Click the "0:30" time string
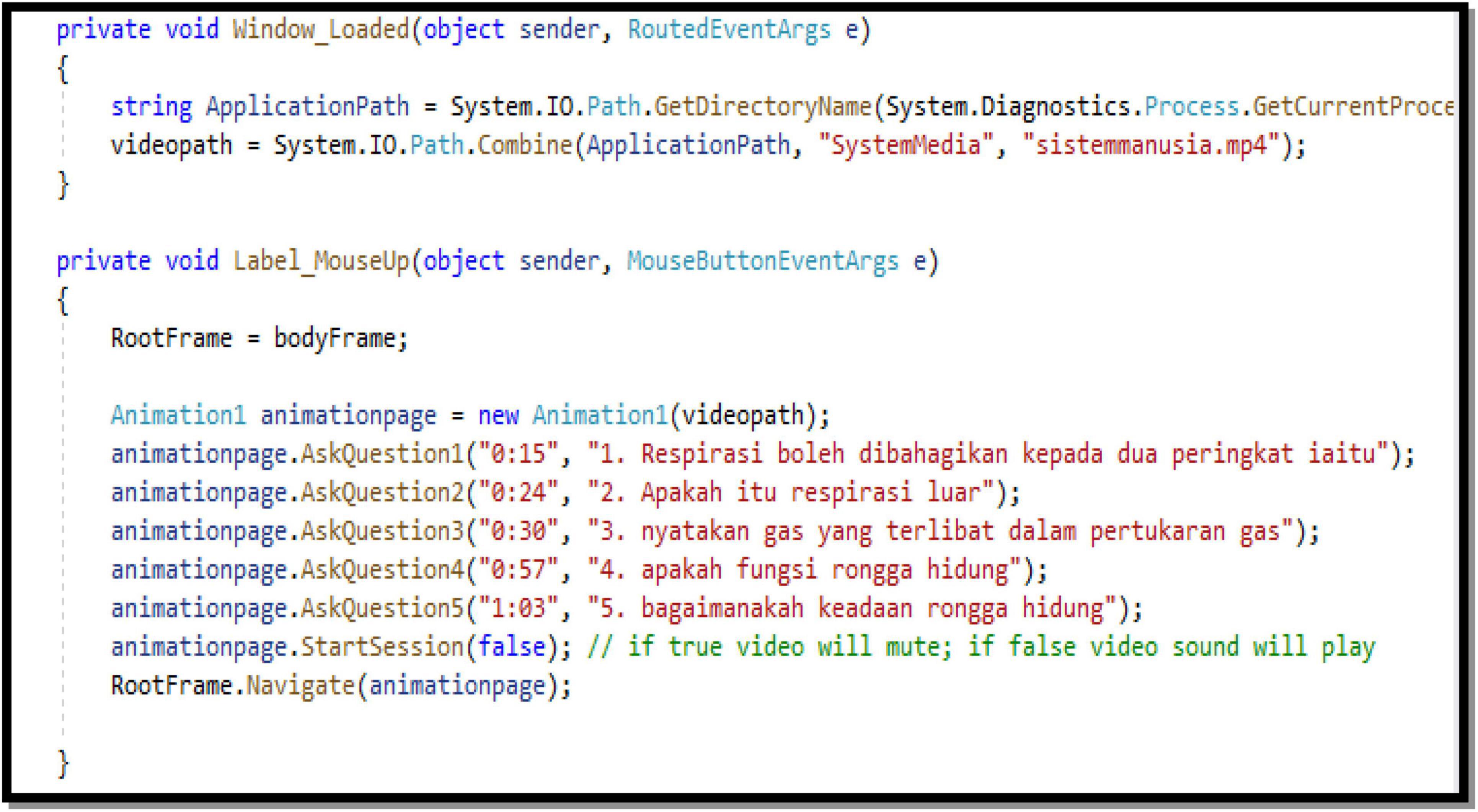The height and width of the screenshot is (812, 1478). (518, 531)
